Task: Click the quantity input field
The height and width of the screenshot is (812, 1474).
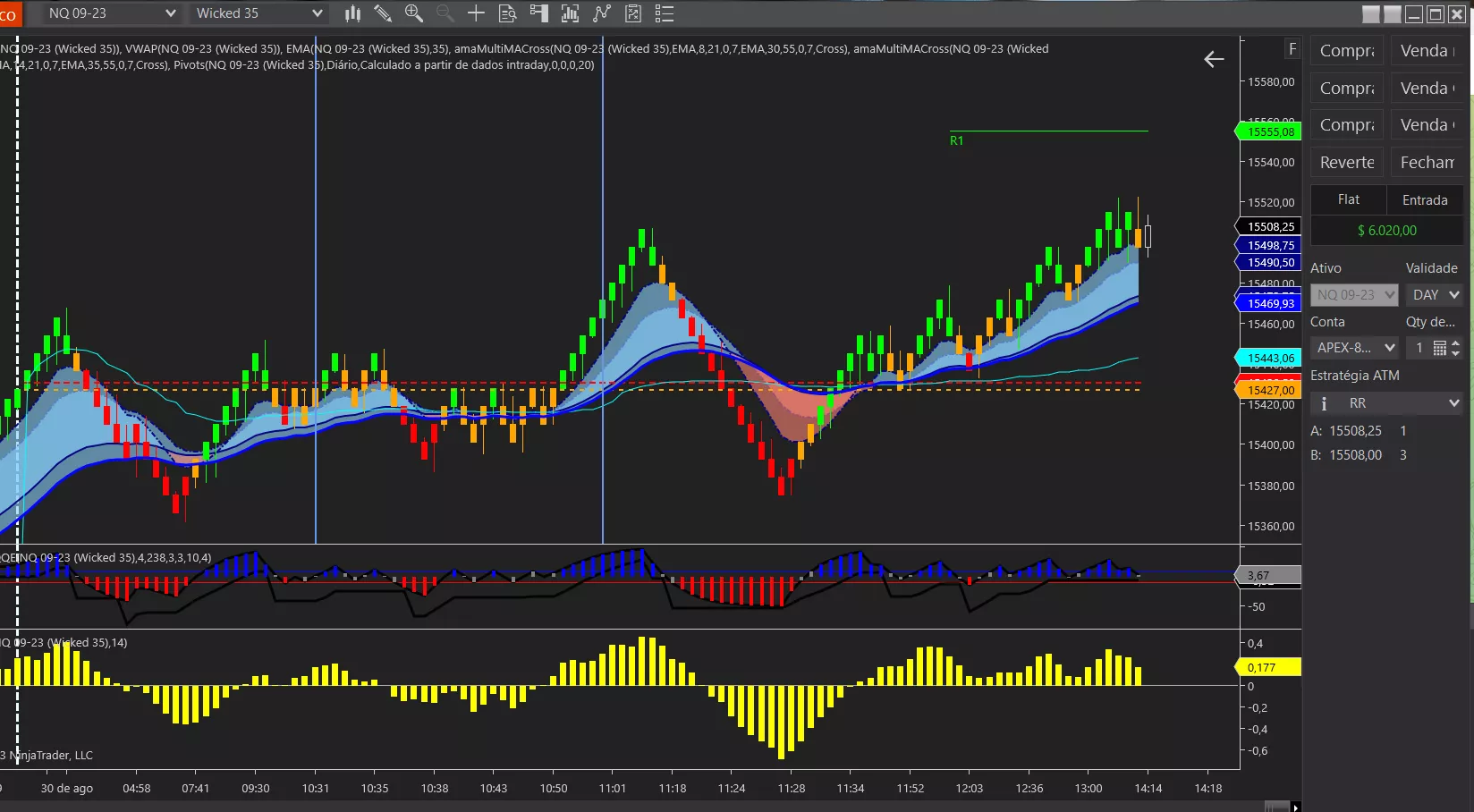Action: coord(1419,348)
